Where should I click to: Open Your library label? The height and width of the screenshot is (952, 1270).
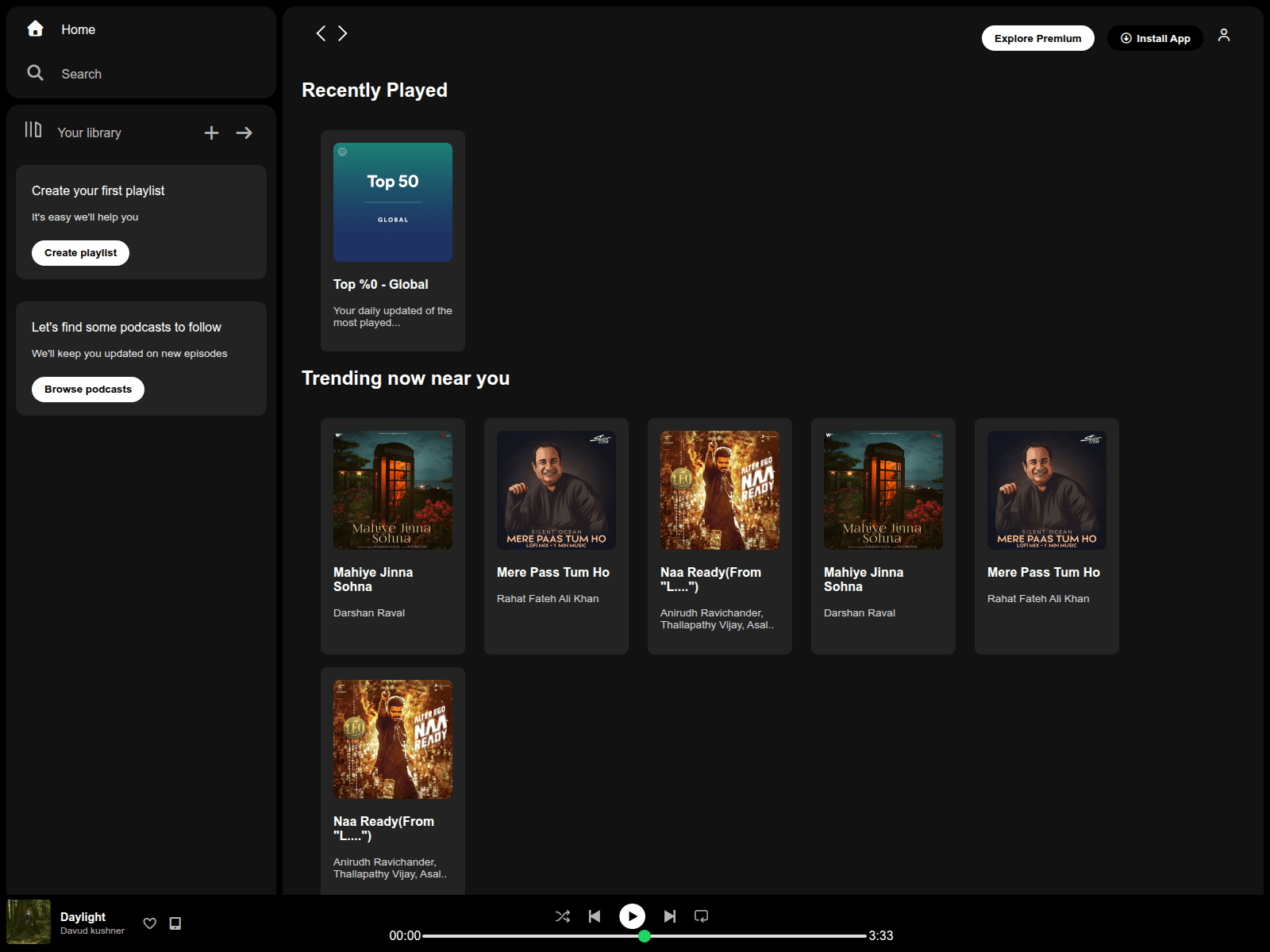(x=90, y=132)
